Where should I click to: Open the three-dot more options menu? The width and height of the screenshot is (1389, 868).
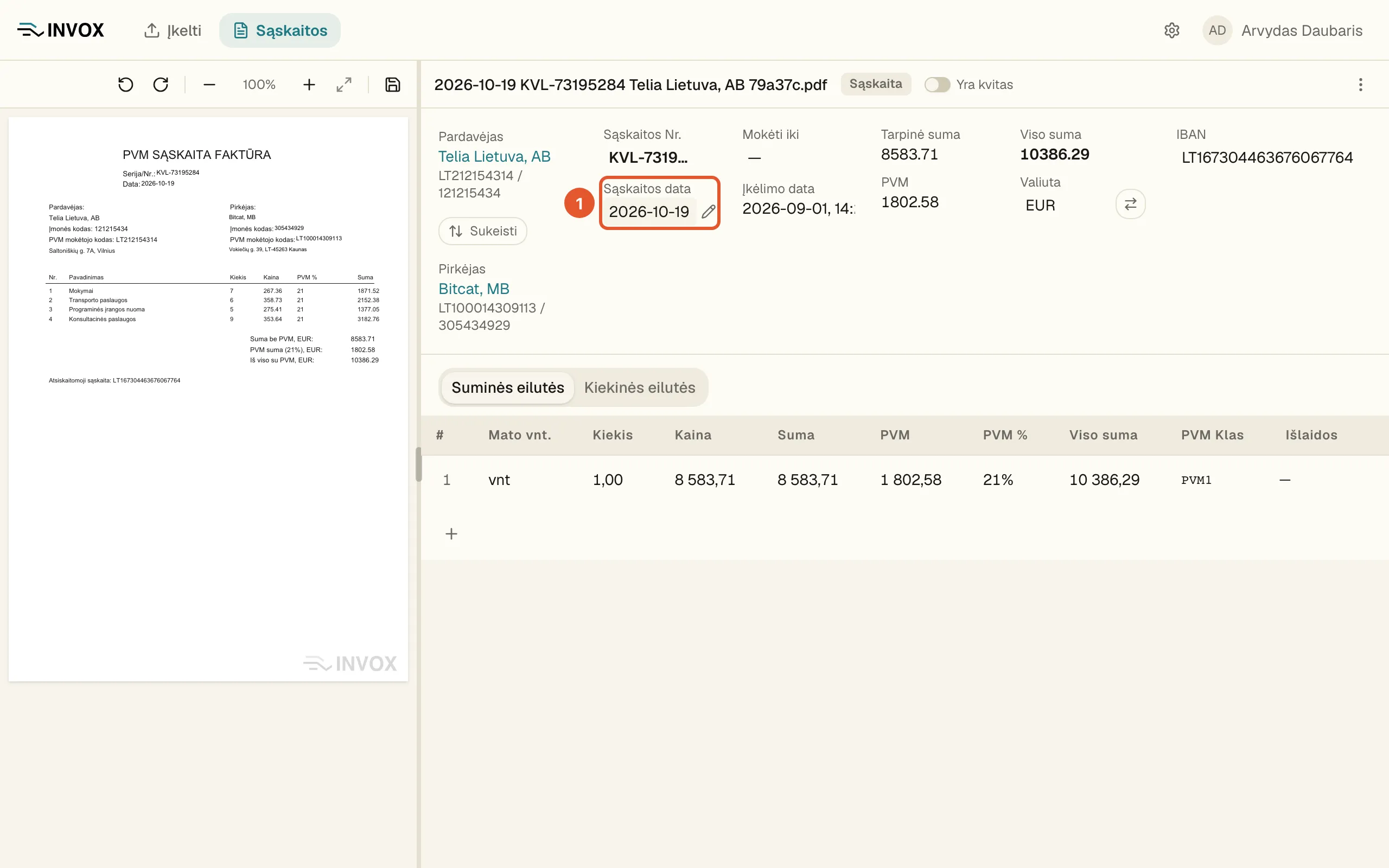[x=1360, y=85]
